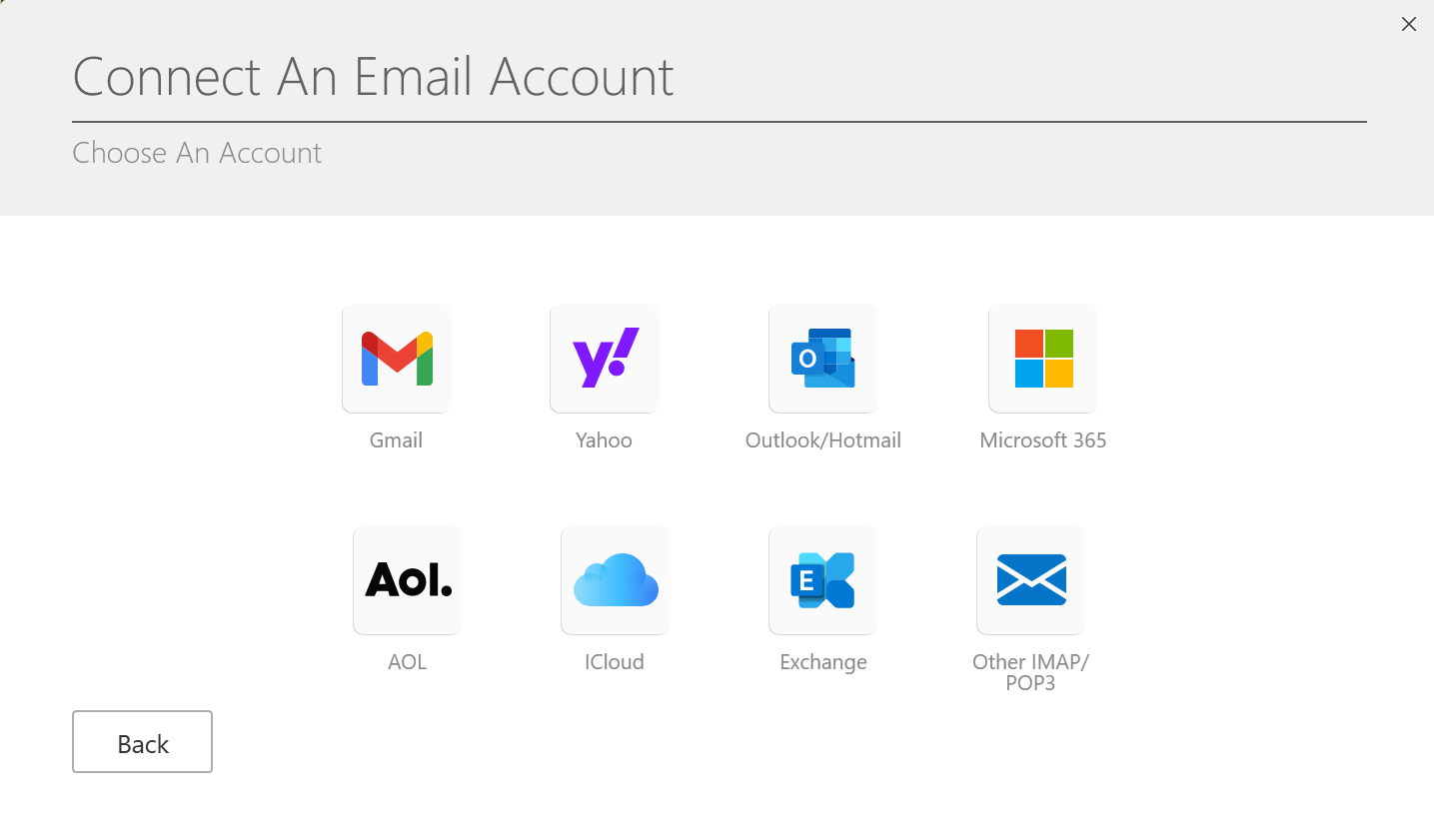
Task: Choose the iCloud cloud icon
Action: click(616, 580)
